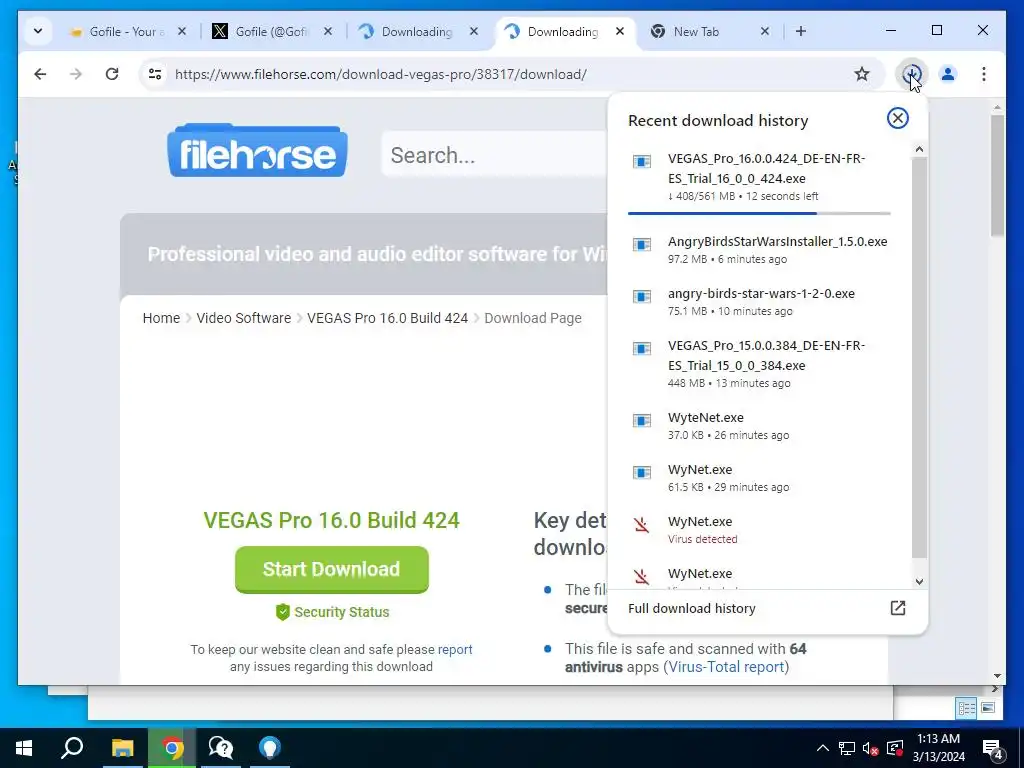Open the VEGAS Pro 16.0 Build 424 breadcrumb
Screen dimensions: 1024x768
(387, 318)
